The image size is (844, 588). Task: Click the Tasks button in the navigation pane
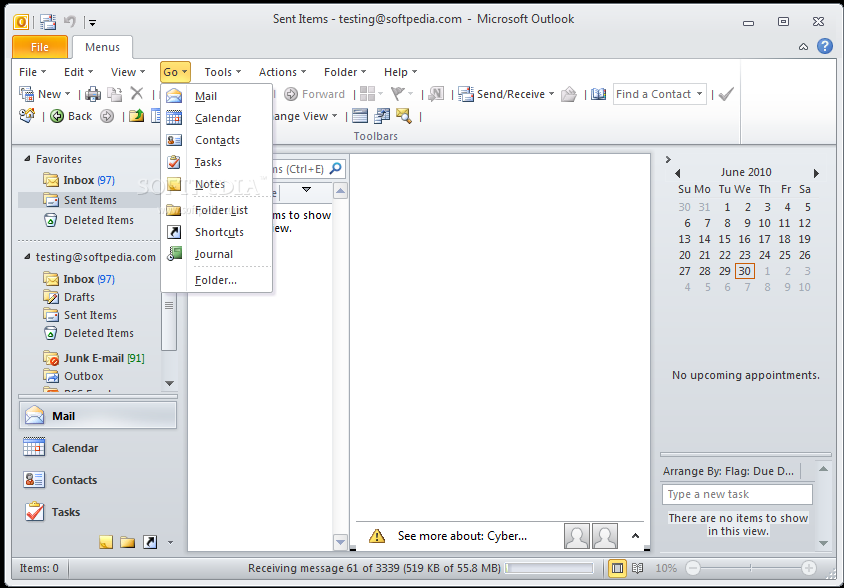tap(98, 512)
